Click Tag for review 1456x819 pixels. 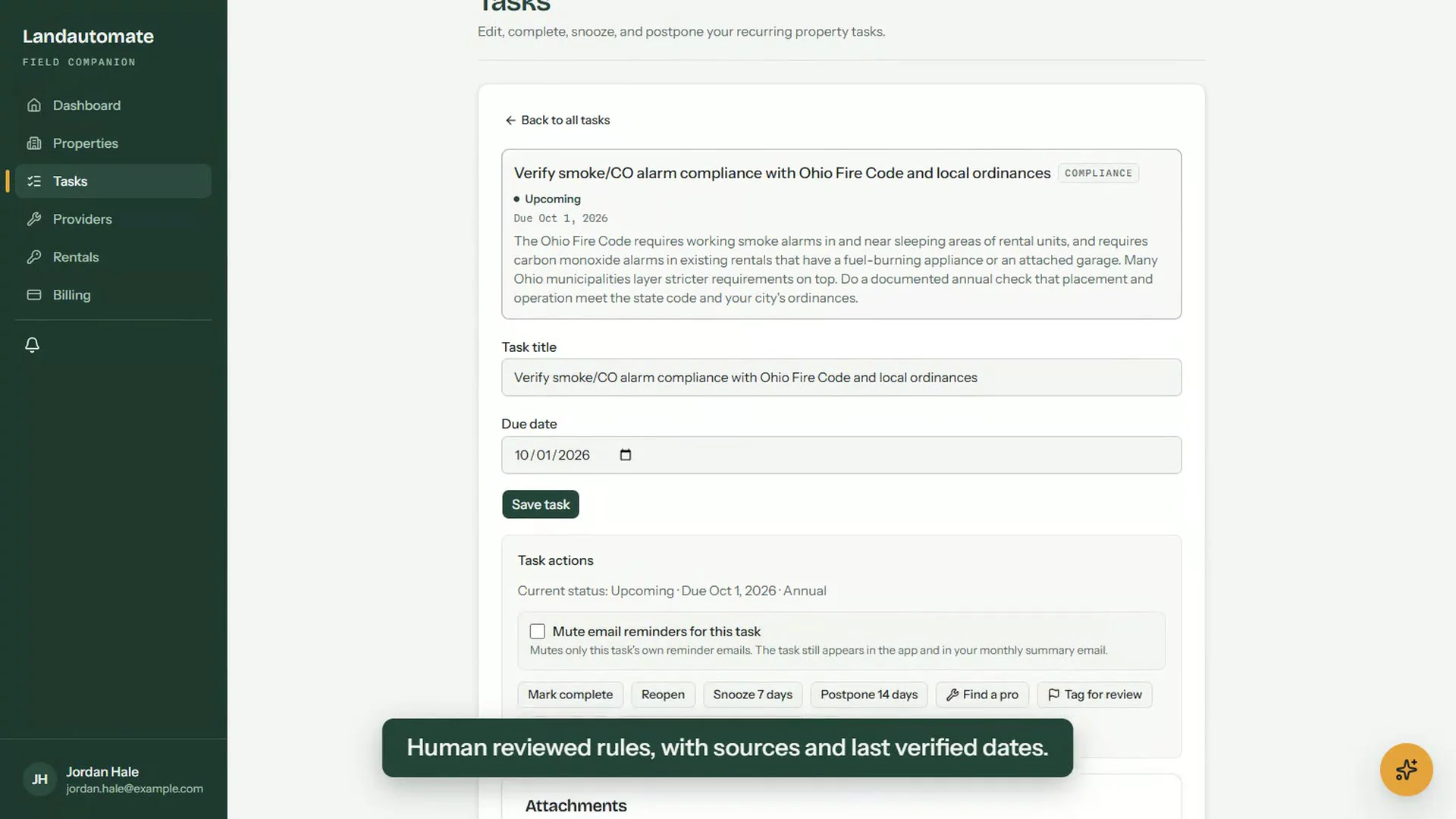pyautogui.click(x=1094, y=695)
